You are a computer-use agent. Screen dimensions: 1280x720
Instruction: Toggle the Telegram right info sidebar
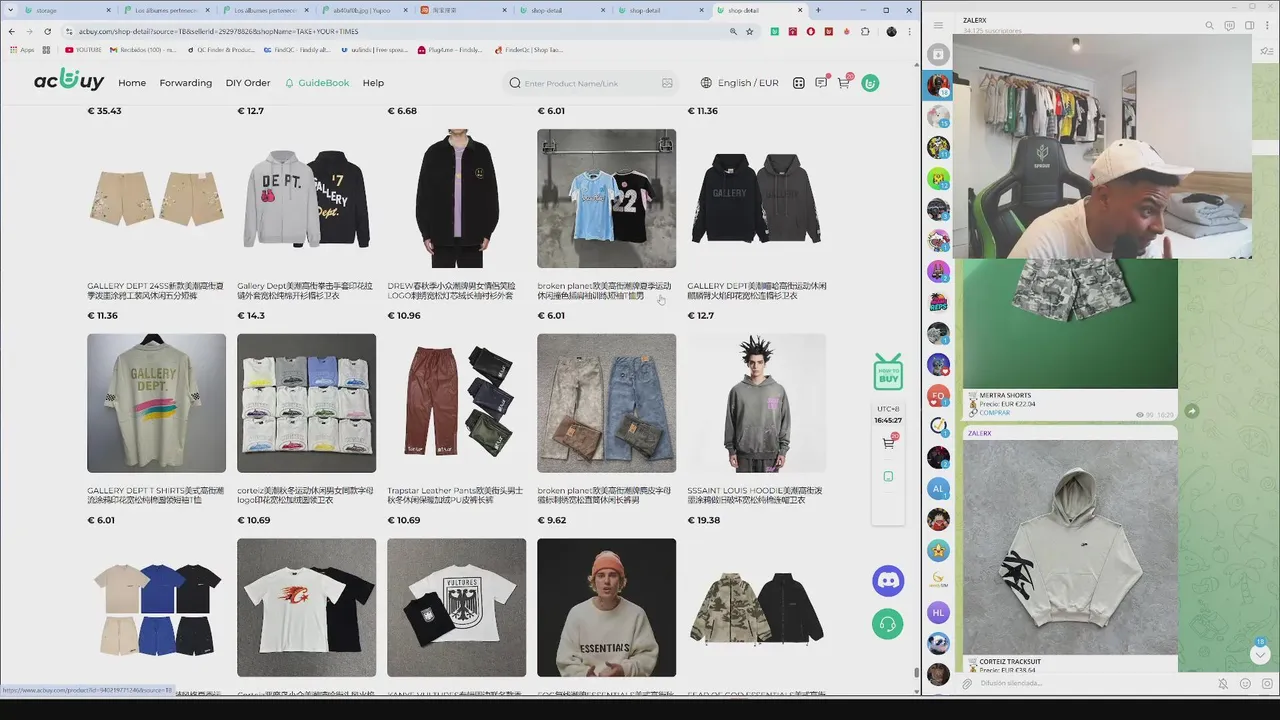point(1249,25)
